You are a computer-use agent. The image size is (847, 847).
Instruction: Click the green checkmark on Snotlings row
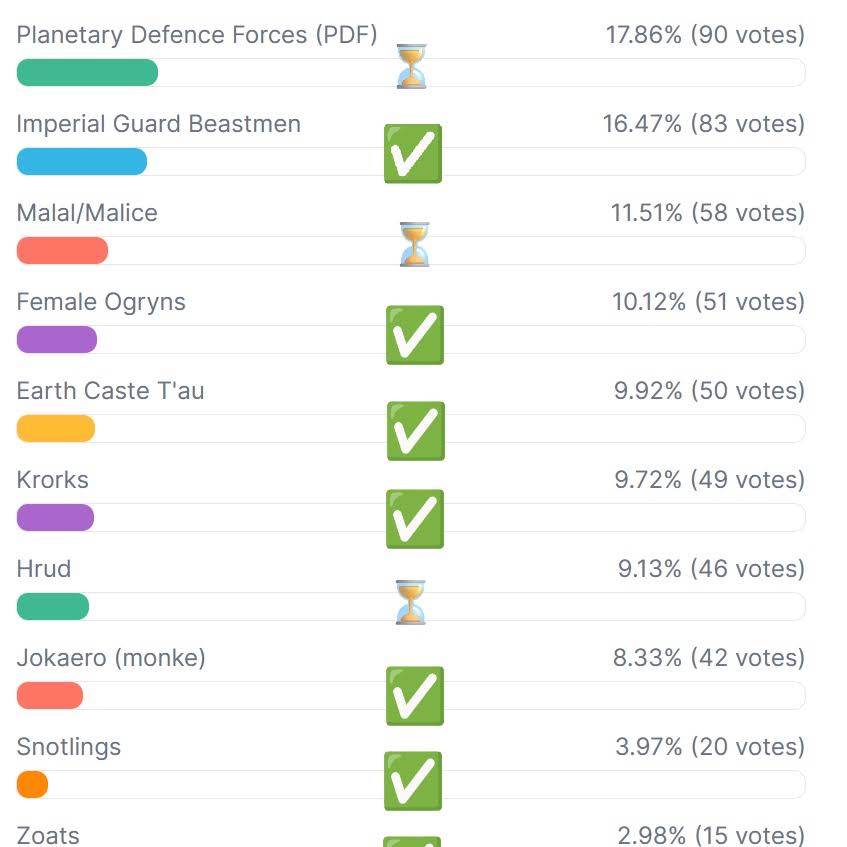click(x=413, y=781)
